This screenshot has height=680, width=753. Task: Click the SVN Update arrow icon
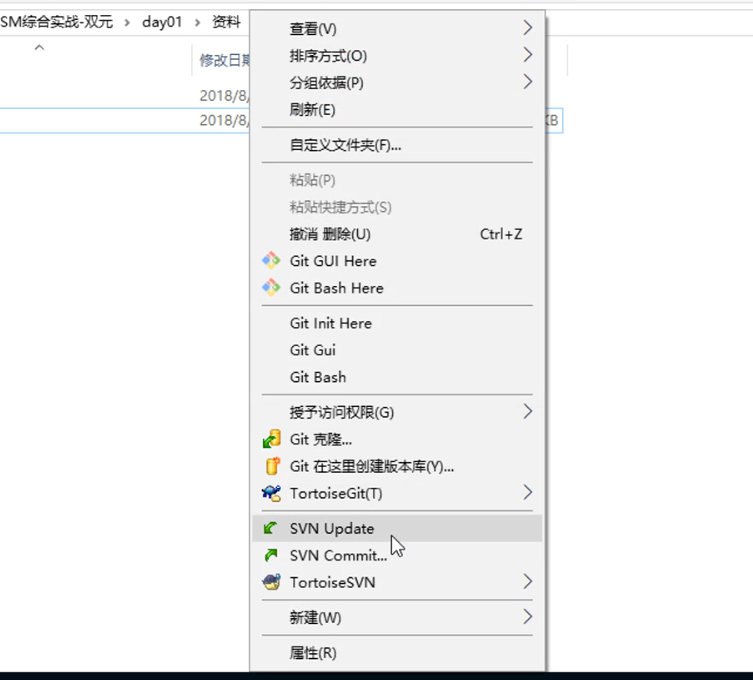pos(270,528)
